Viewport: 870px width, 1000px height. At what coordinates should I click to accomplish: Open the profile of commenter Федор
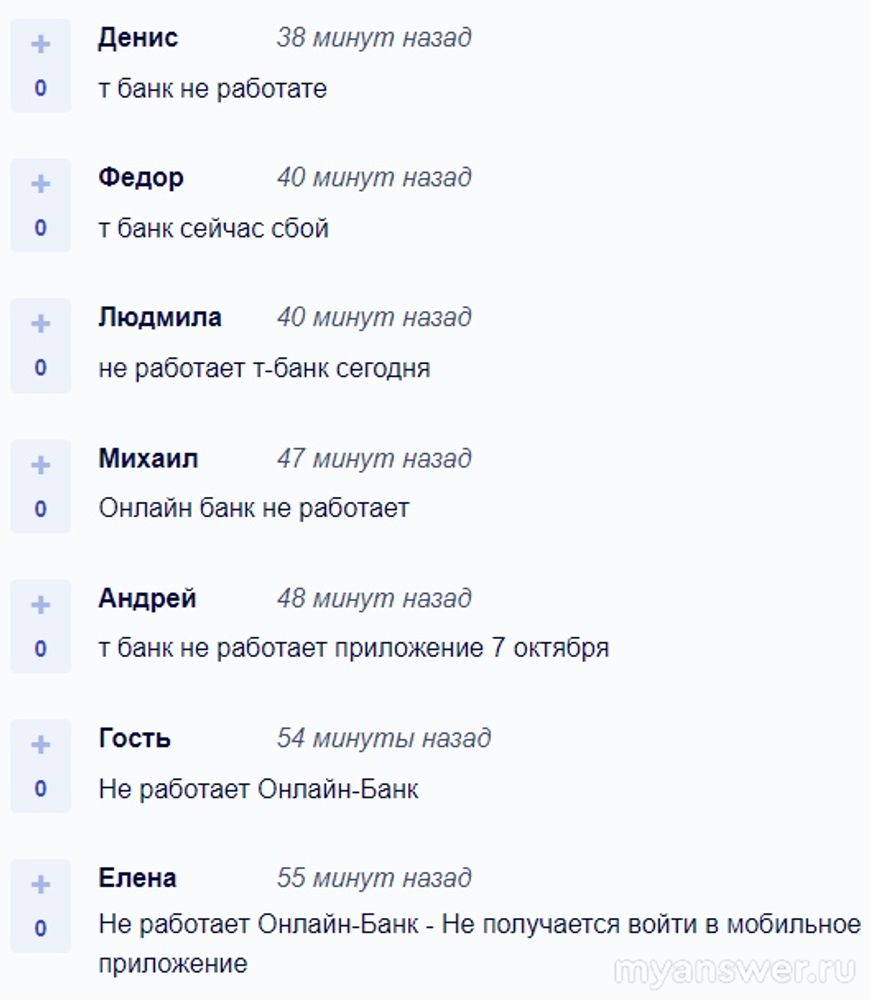click(141, 178)
